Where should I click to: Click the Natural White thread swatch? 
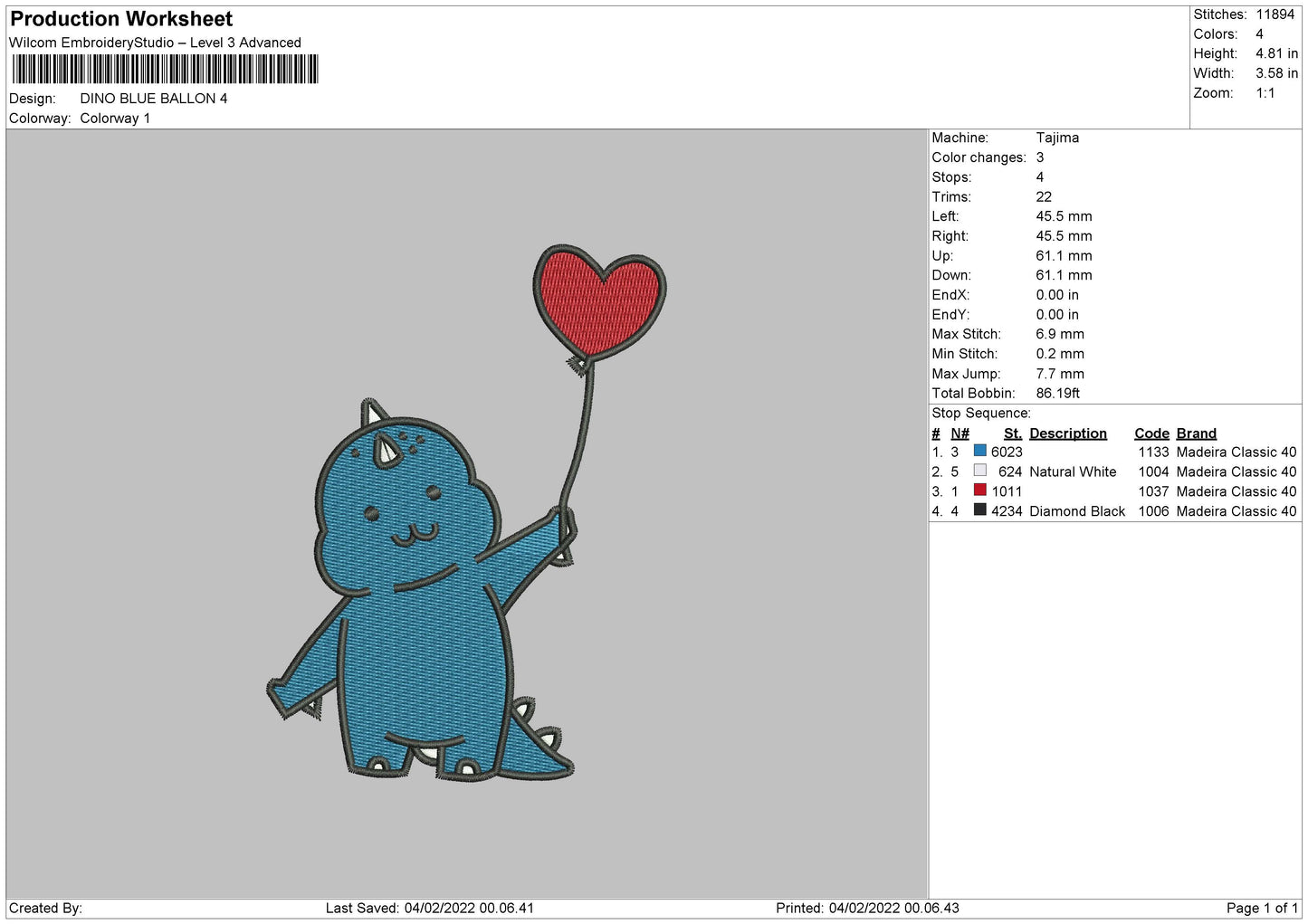tap(979, 471)
